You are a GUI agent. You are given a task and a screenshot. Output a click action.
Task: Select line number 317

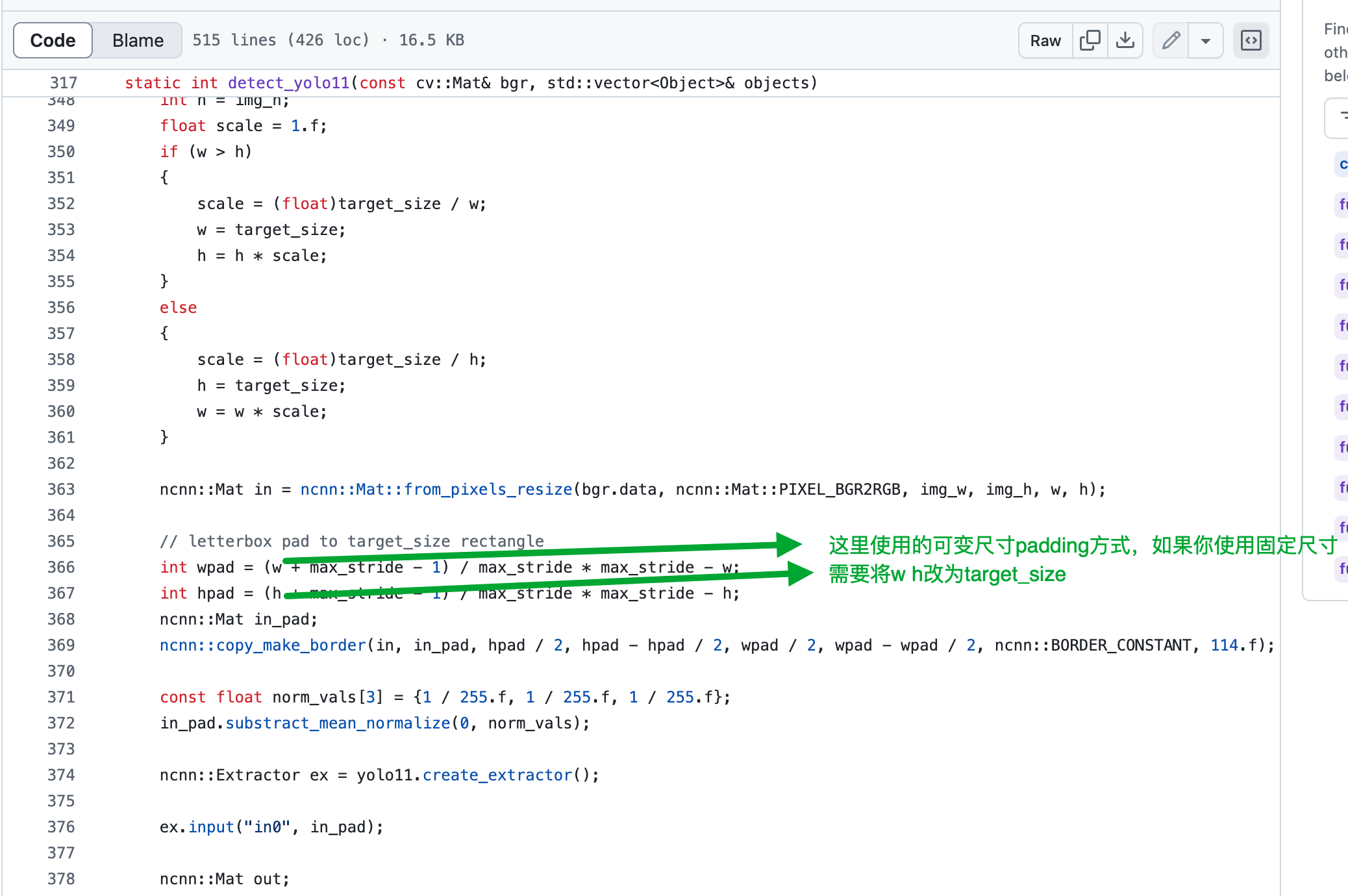point(63,82)
